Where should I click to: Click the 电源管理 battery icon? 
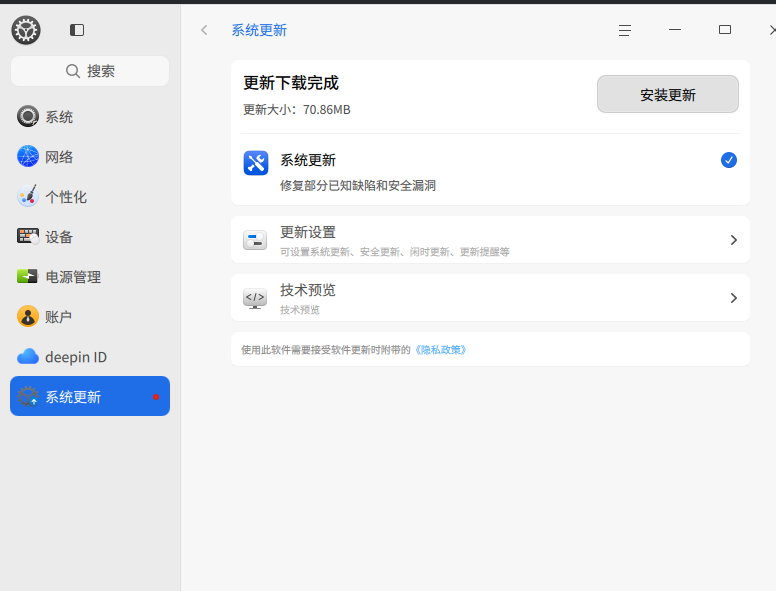click(28, 276)
